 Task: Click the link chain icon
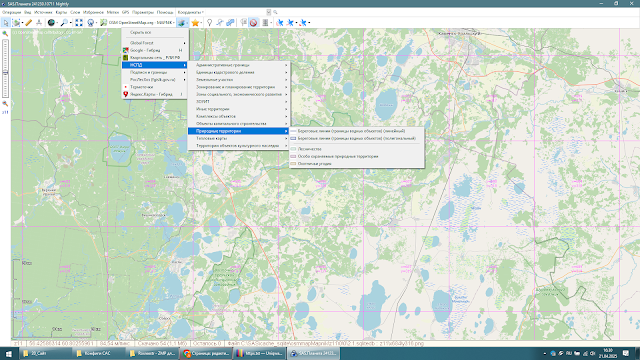pyautogui.click(x=230, y=23)
